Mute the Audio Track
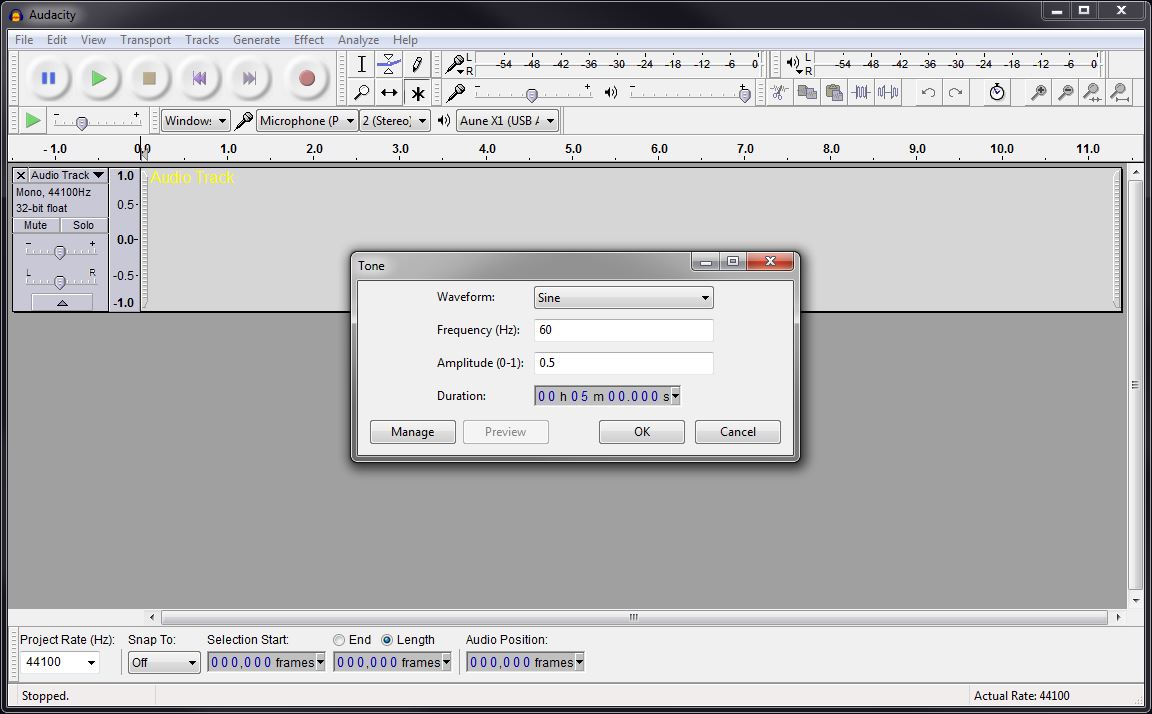 pyautogui.click(x=36, y=225)
